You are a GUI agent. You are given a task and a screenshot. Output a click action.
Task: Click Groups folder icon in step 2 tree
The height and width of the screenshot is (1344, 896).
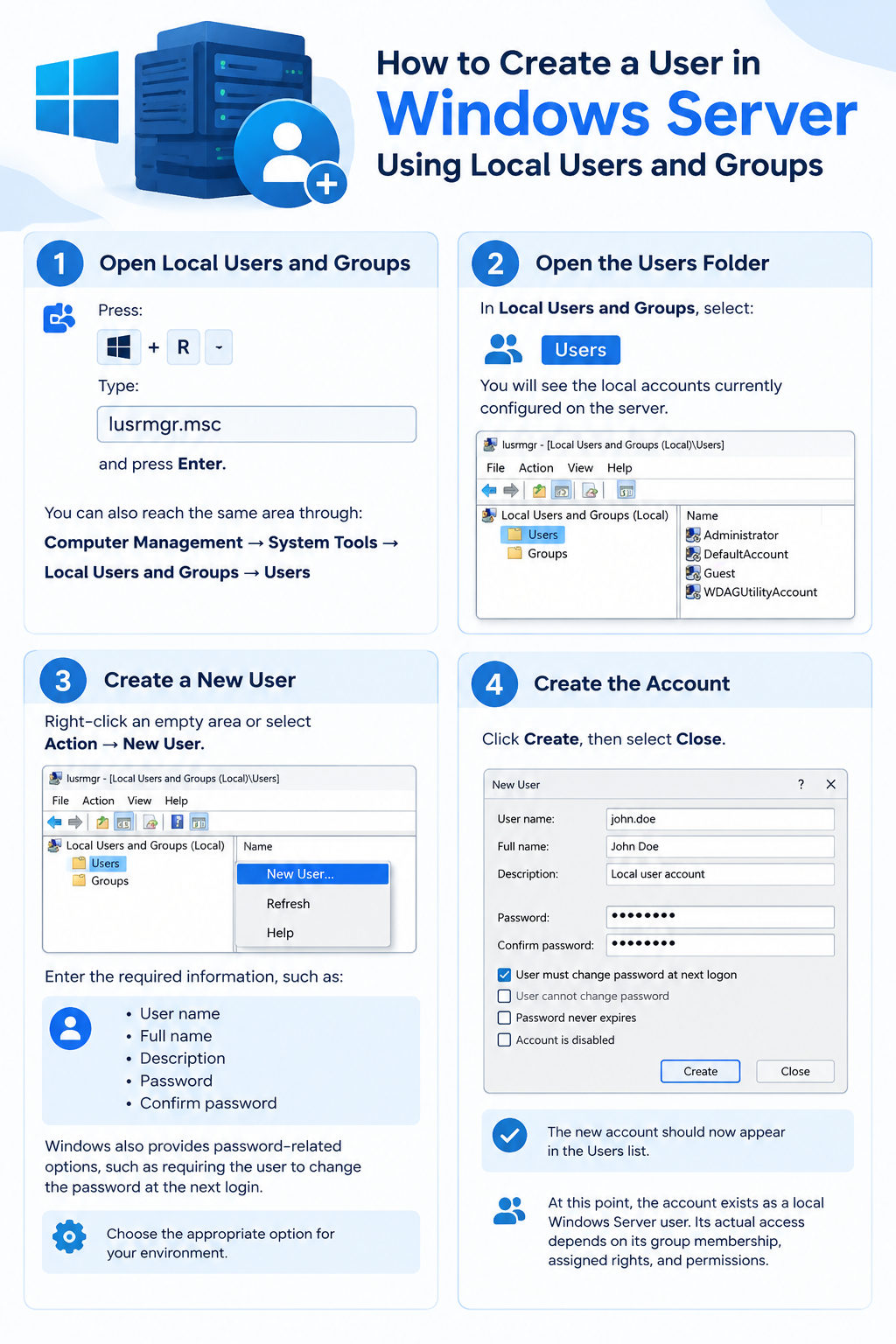click(x=515, y=553)
